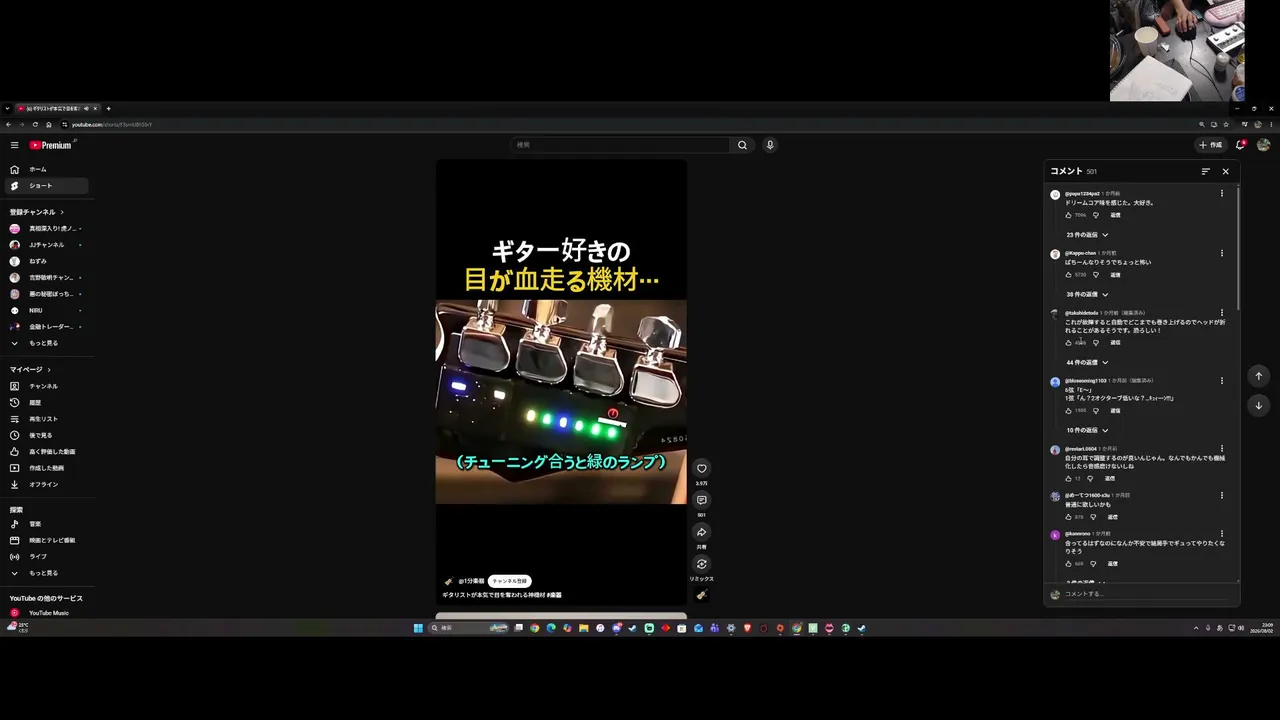
Task: Open ホーム in the sidebar
Action: [x=48, y=169]
